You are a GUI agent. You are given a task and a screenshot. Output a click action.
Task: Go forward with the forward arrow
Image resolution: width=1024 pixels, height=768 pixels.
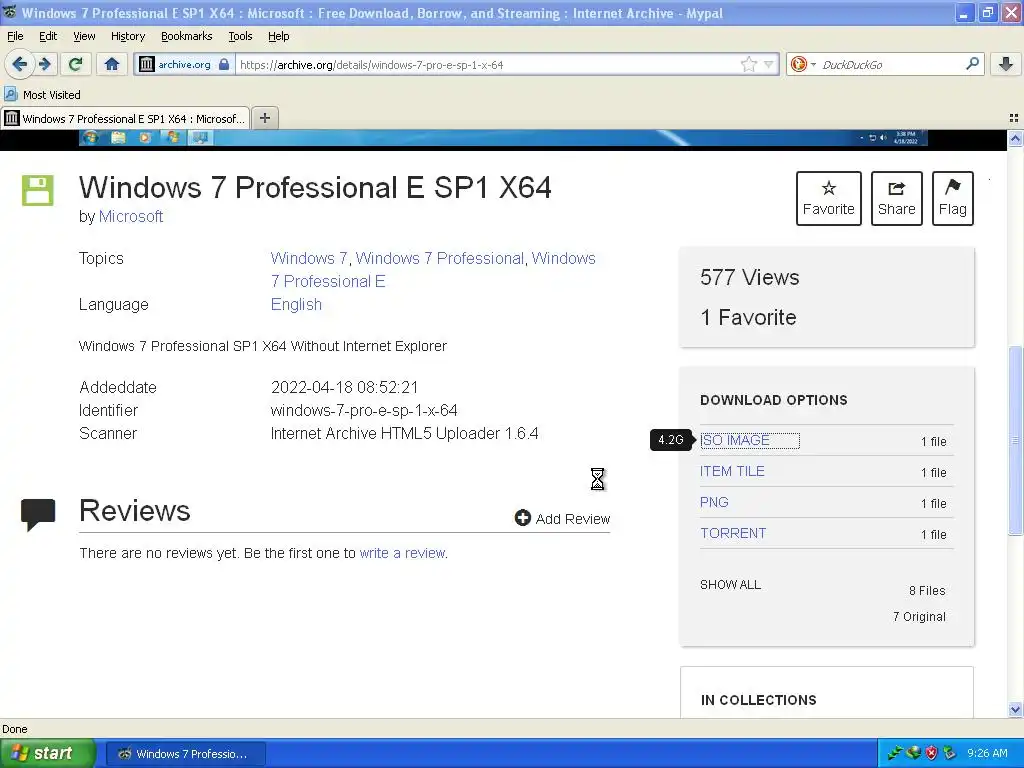(44, 64)
